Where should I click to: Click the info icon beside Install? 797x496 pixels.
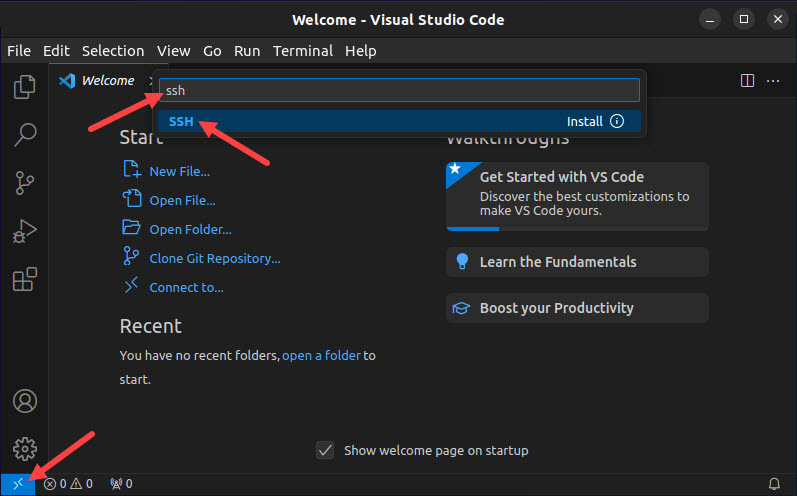[617, 121]
